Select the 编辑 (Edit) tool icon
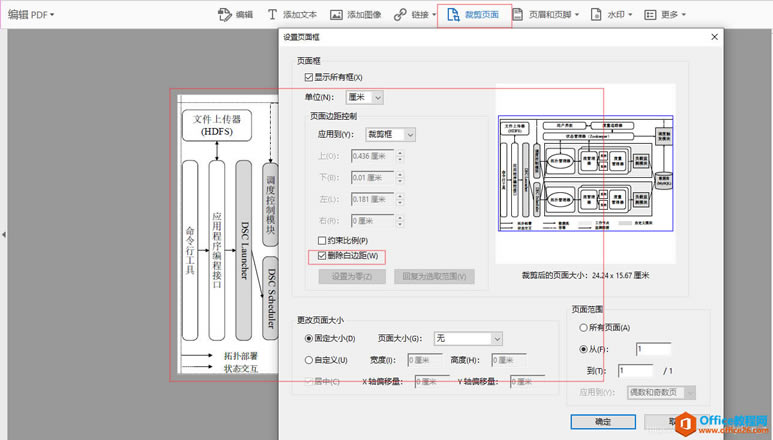773x440 pixels. tap(225, 15)
